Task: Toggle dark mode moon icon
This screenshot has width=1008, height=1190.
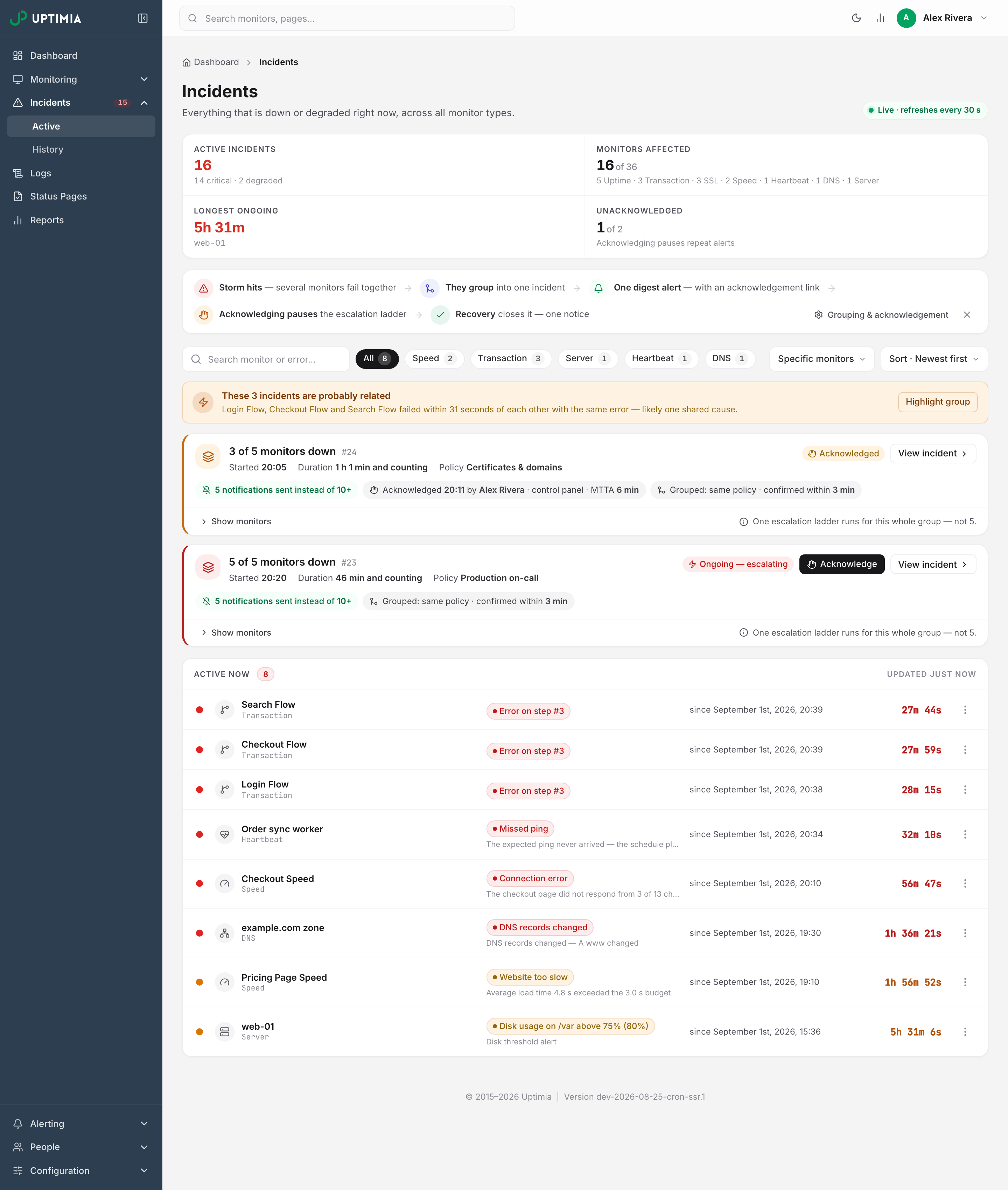Action: click(x=856, y=18)
